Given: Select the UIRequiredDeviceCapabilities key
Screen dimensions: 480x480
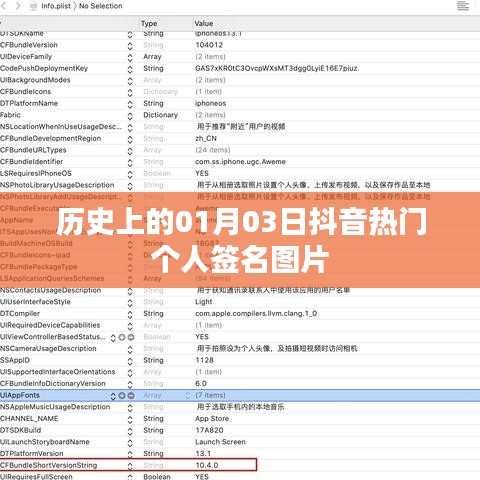Looking at the screenshot, I should (x=50, y=325).
